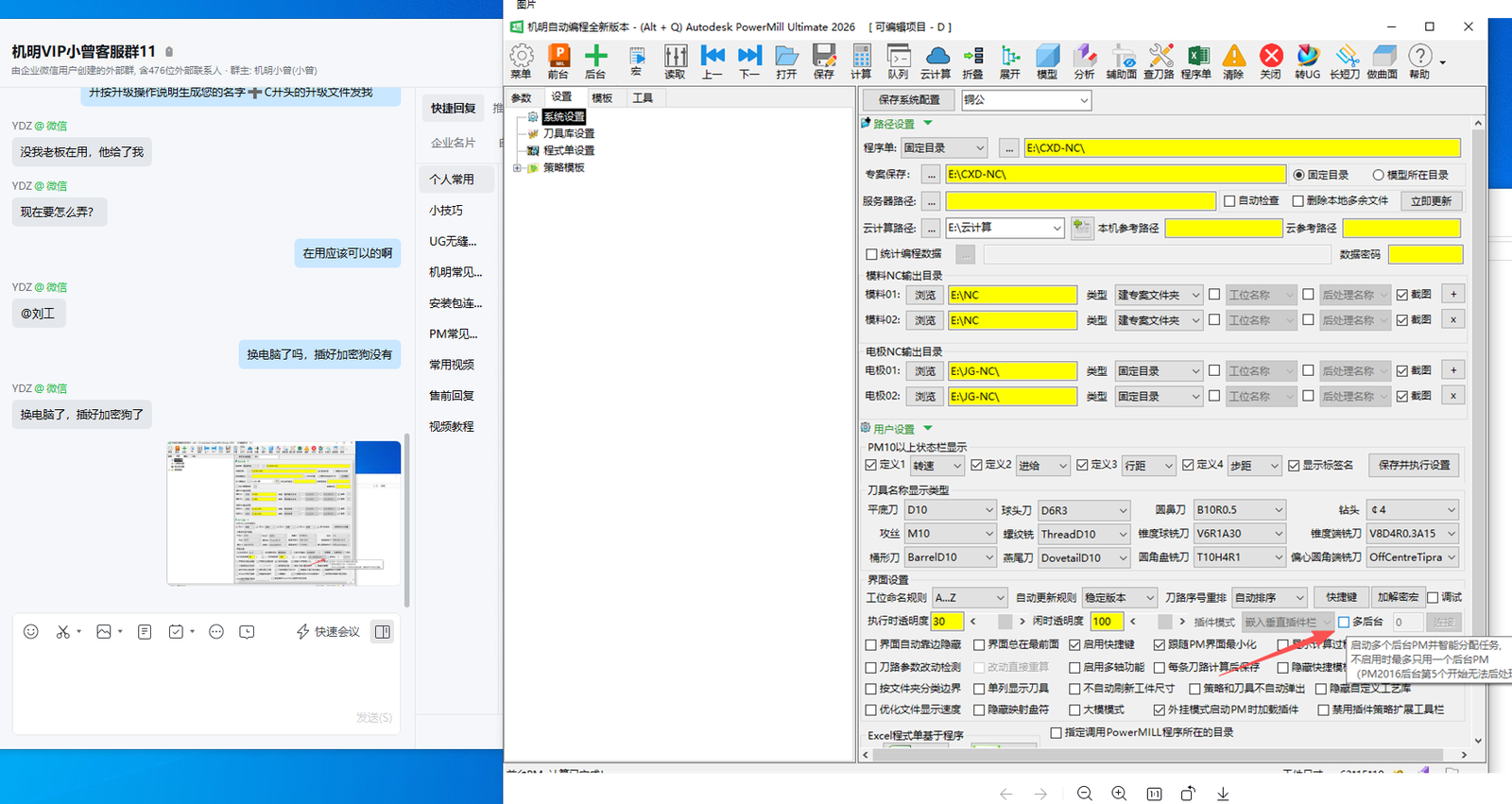This screenshot has height=804, width=1512.
Task: Click the 计算 calculator icon
Action: pyautogui.click(x=861, y=61)
